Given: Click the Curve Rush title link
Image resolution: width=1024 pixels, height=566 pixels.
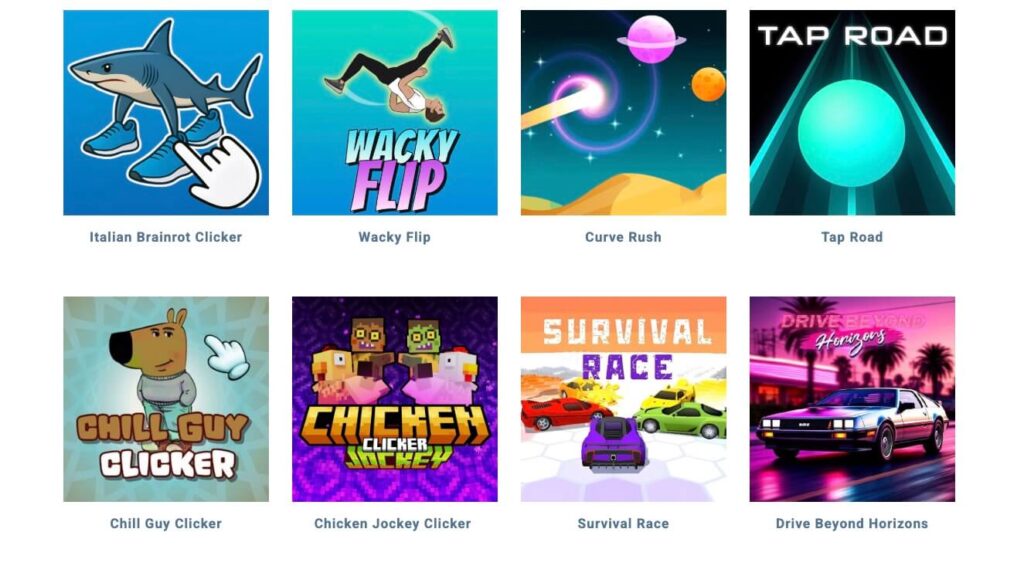Looking at the screenshot, I should pos(623,237).
